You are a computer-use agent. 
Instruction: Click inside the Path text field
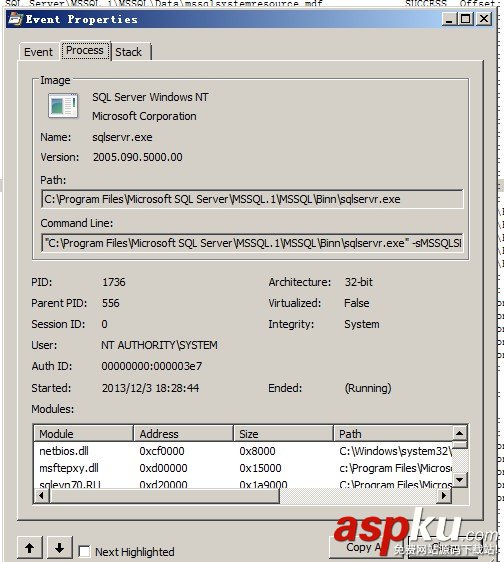(252, 199)
